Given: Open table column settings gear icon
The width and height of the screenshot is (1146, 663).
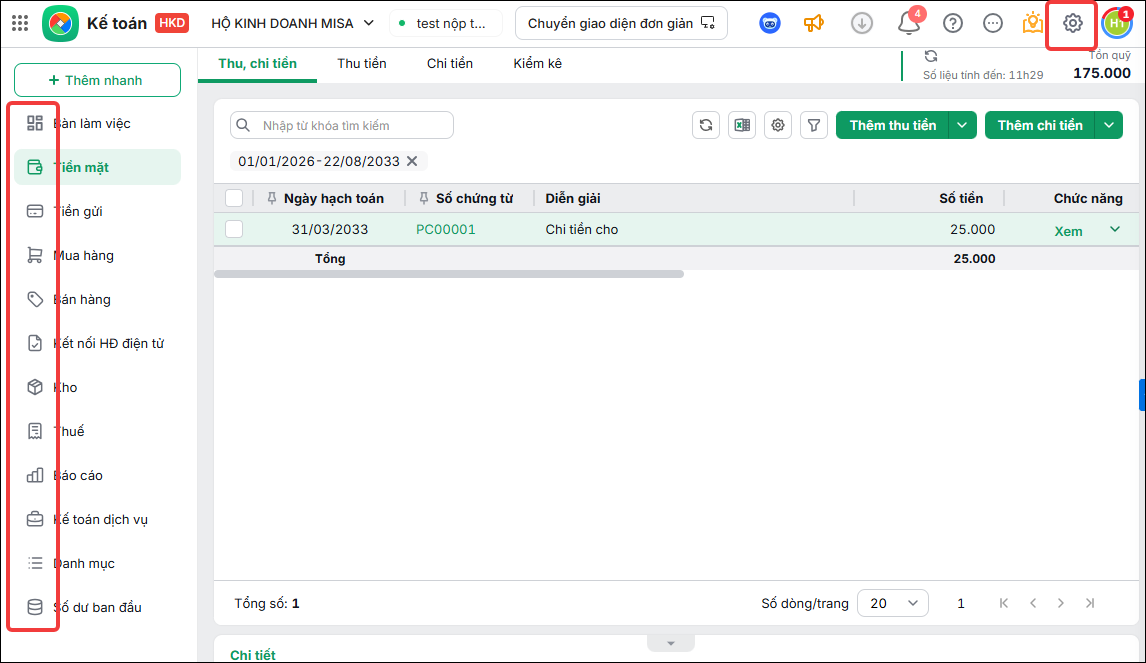Looking at the screenshot, I should (x=778, y=125).
